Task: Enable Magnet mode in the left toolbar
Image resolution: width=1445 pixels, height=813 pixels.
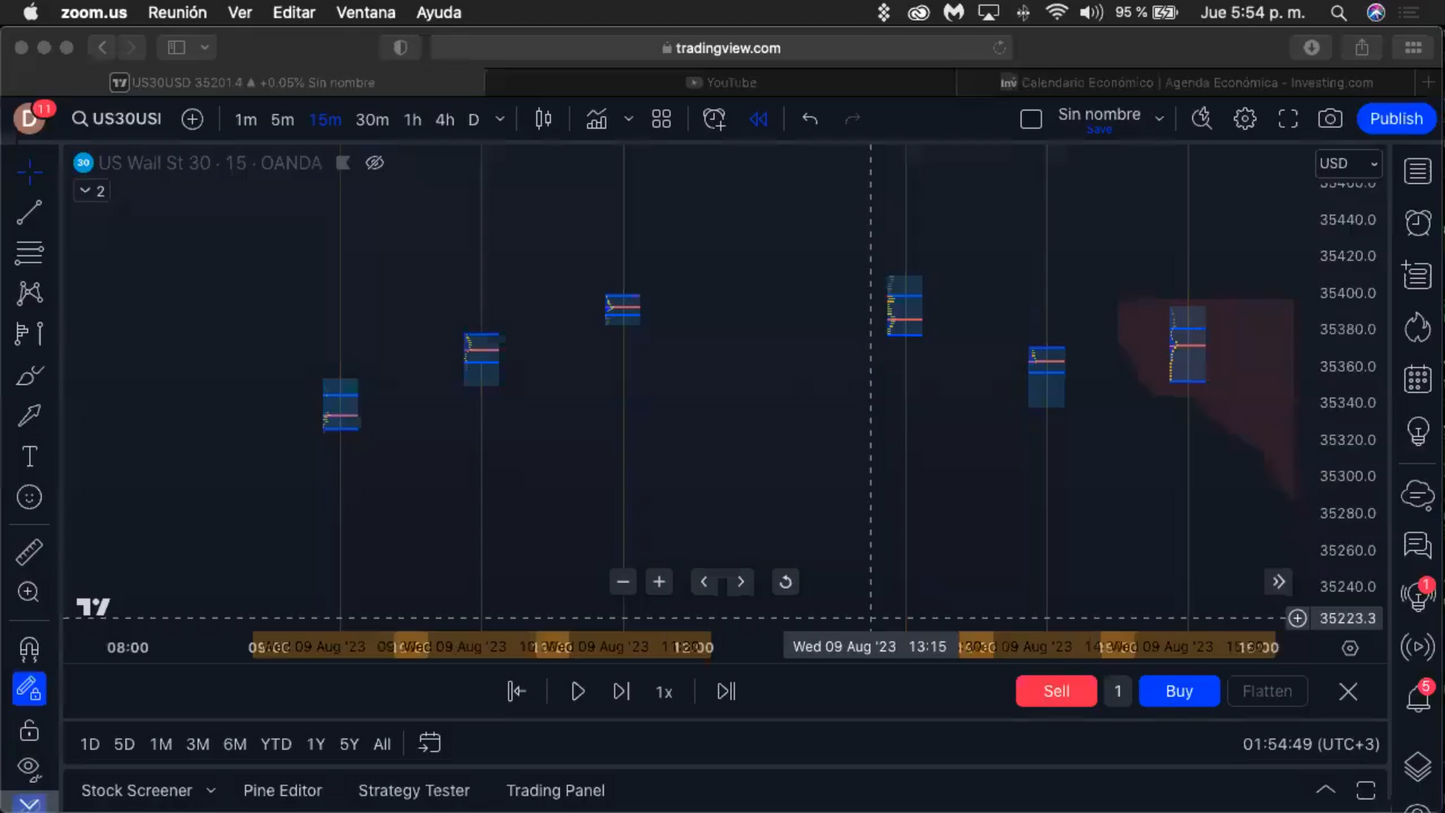Action: (x=29, y=648)
